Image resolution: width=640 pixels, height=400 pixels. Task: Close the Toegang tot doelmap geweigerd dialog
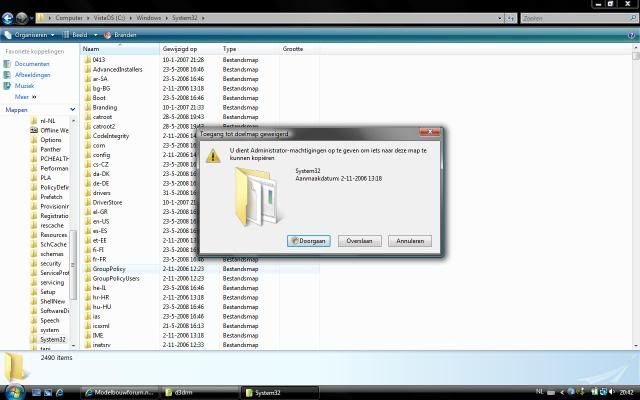429,132
